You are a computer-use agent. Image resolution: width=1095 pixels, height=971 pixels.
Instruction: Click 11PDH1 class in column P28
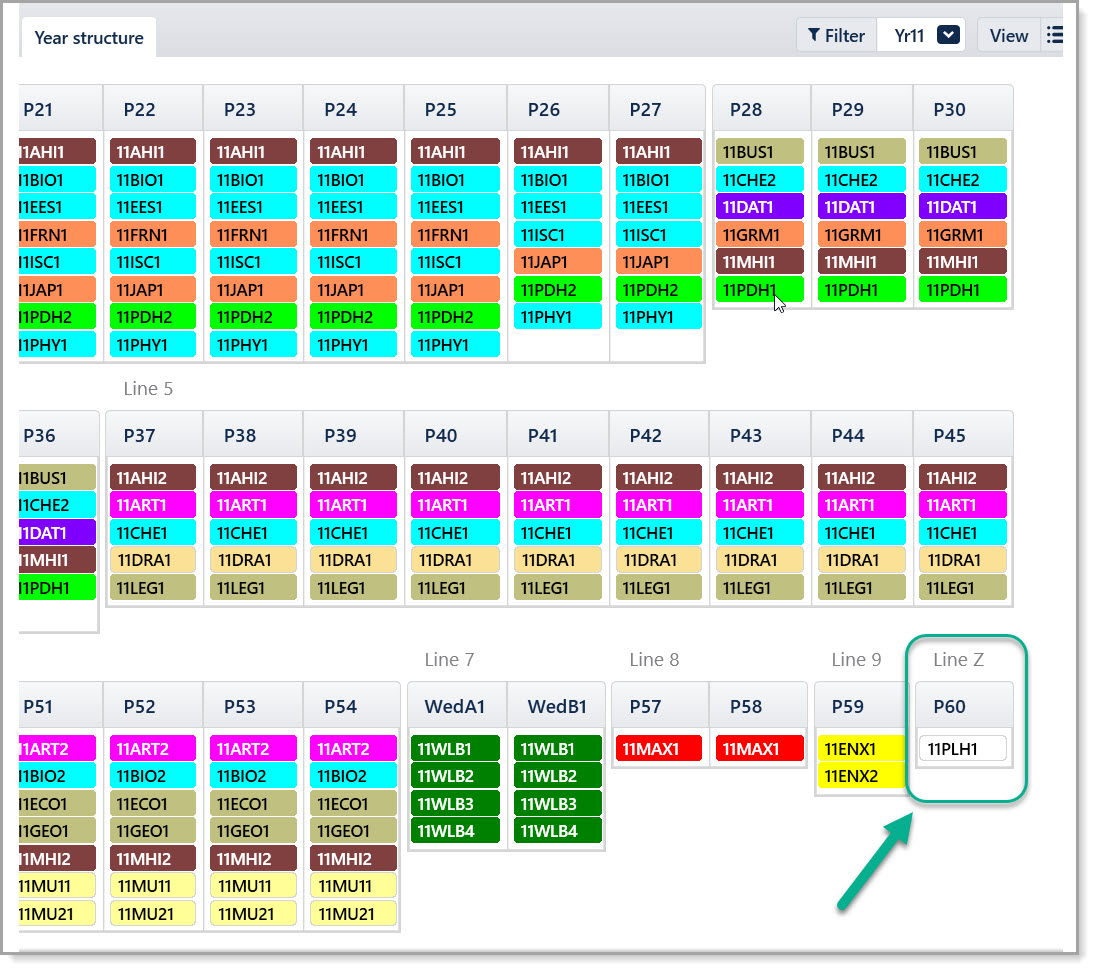[x=760, y=290]
